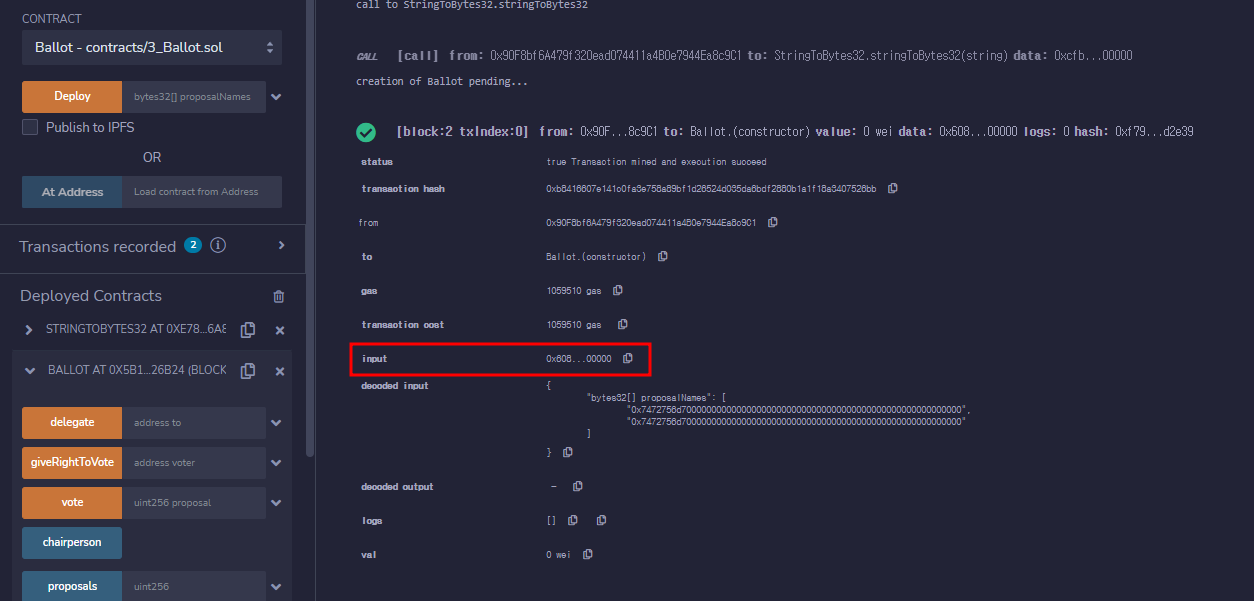Click the '1059510 gas' value in gas row
This screenshot has height=601, width=1254.
click(574, 290)
